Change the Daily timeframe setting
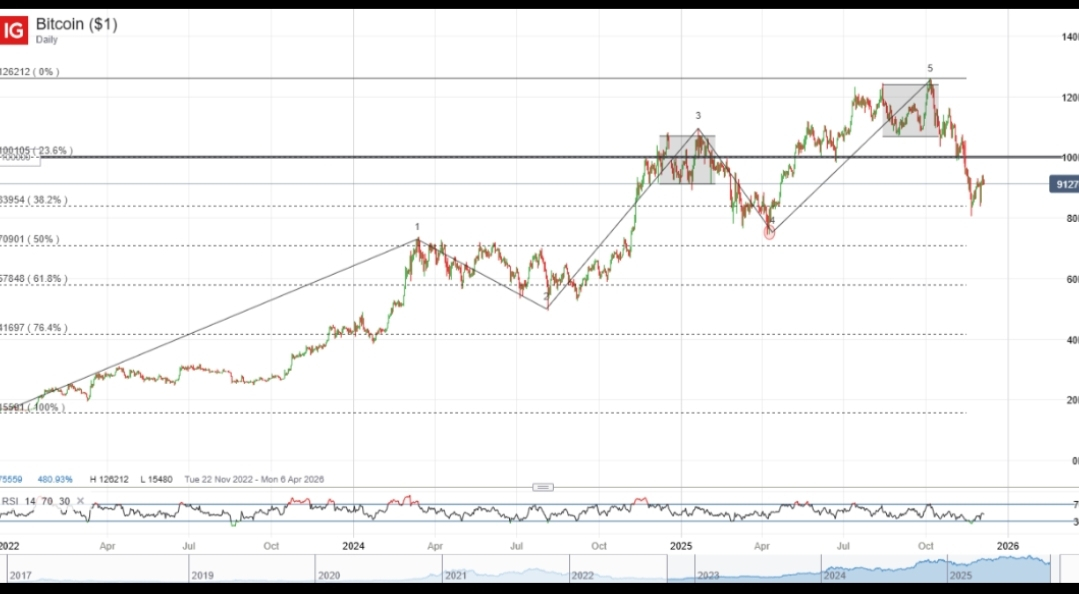Screen dimensions: 1079x594 point(47,40)
